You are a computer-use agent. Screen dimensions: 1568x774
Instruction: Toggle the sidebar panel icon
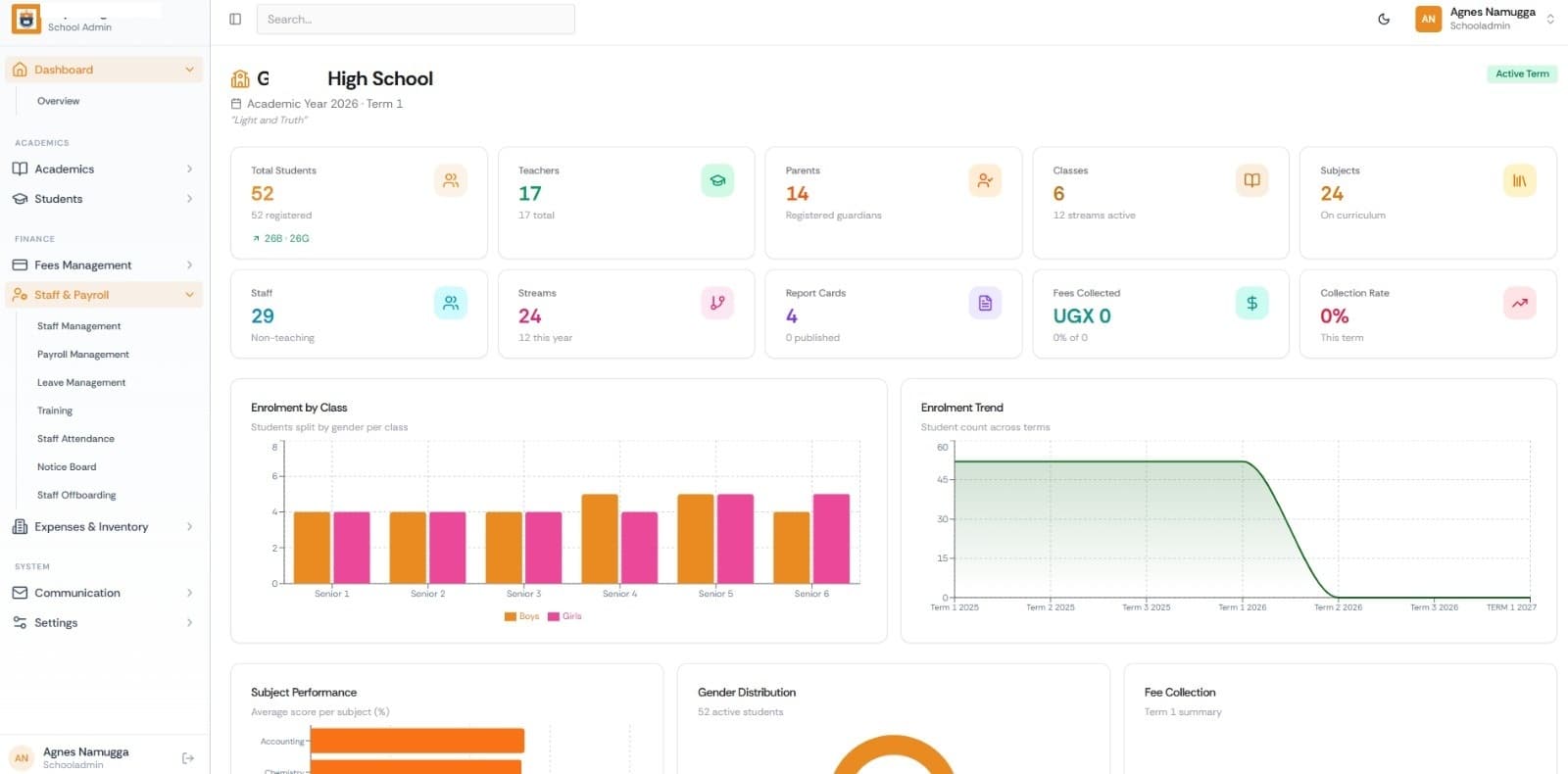(x=235, y=19)
